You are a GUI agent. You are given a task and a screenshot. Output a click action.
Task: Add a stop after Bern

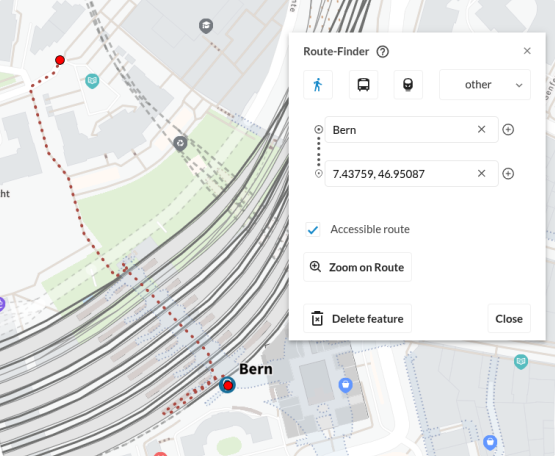[508, 130]
